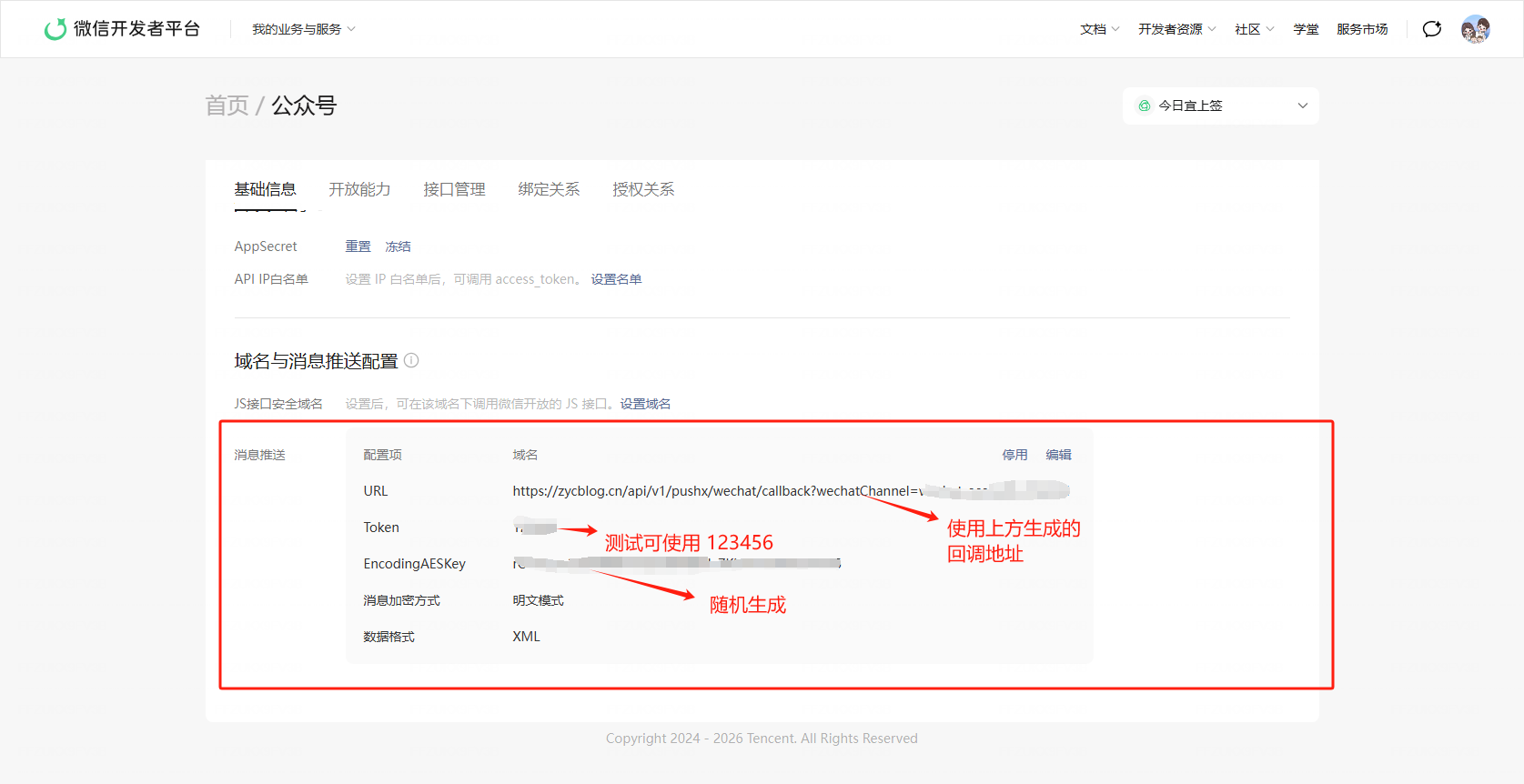
Task: Select the callback URL text
Action: [x=791, y=491]
